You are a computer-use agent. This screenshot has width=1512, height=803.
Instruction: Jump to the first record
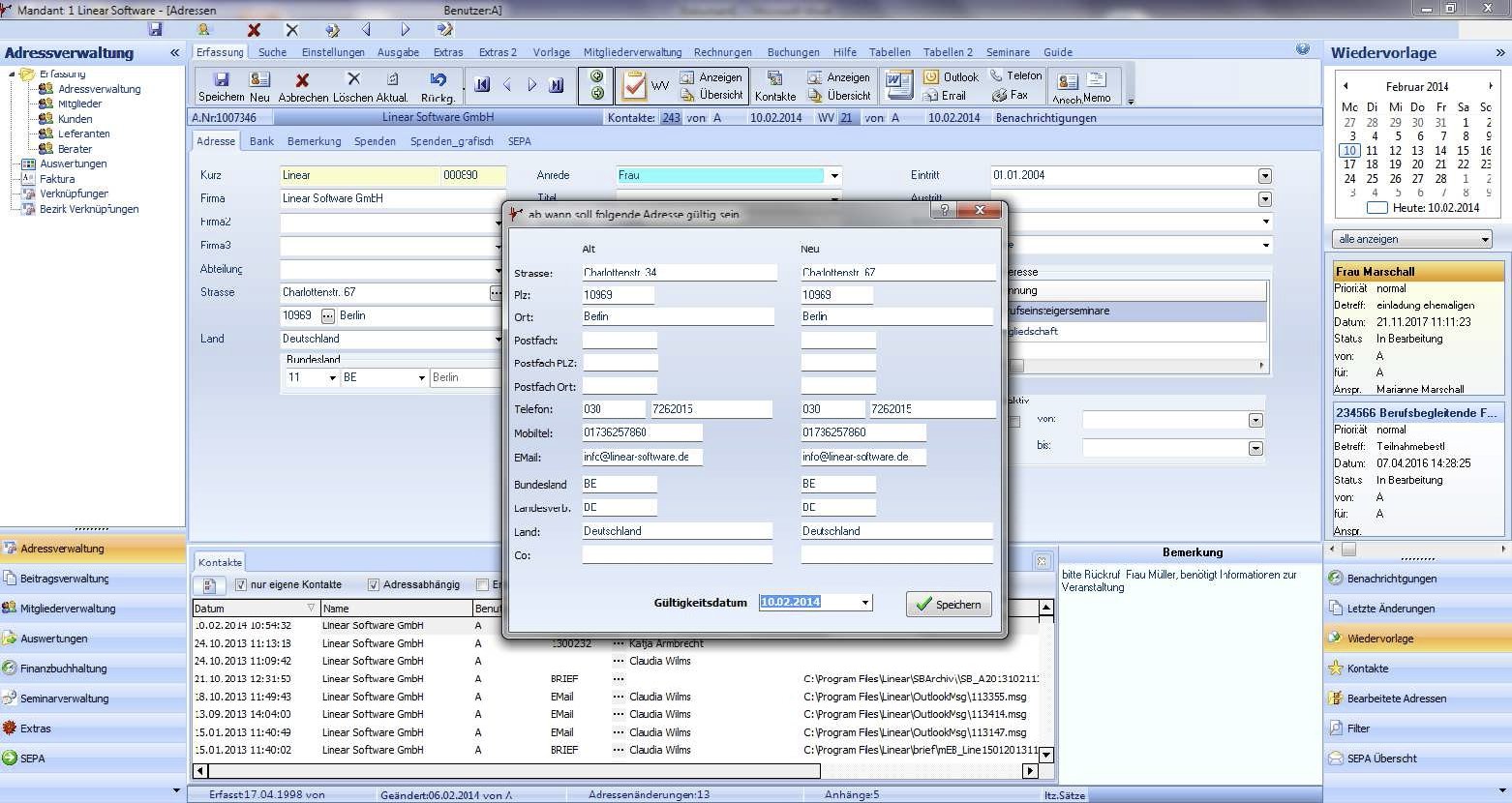[x=482, y=85]
